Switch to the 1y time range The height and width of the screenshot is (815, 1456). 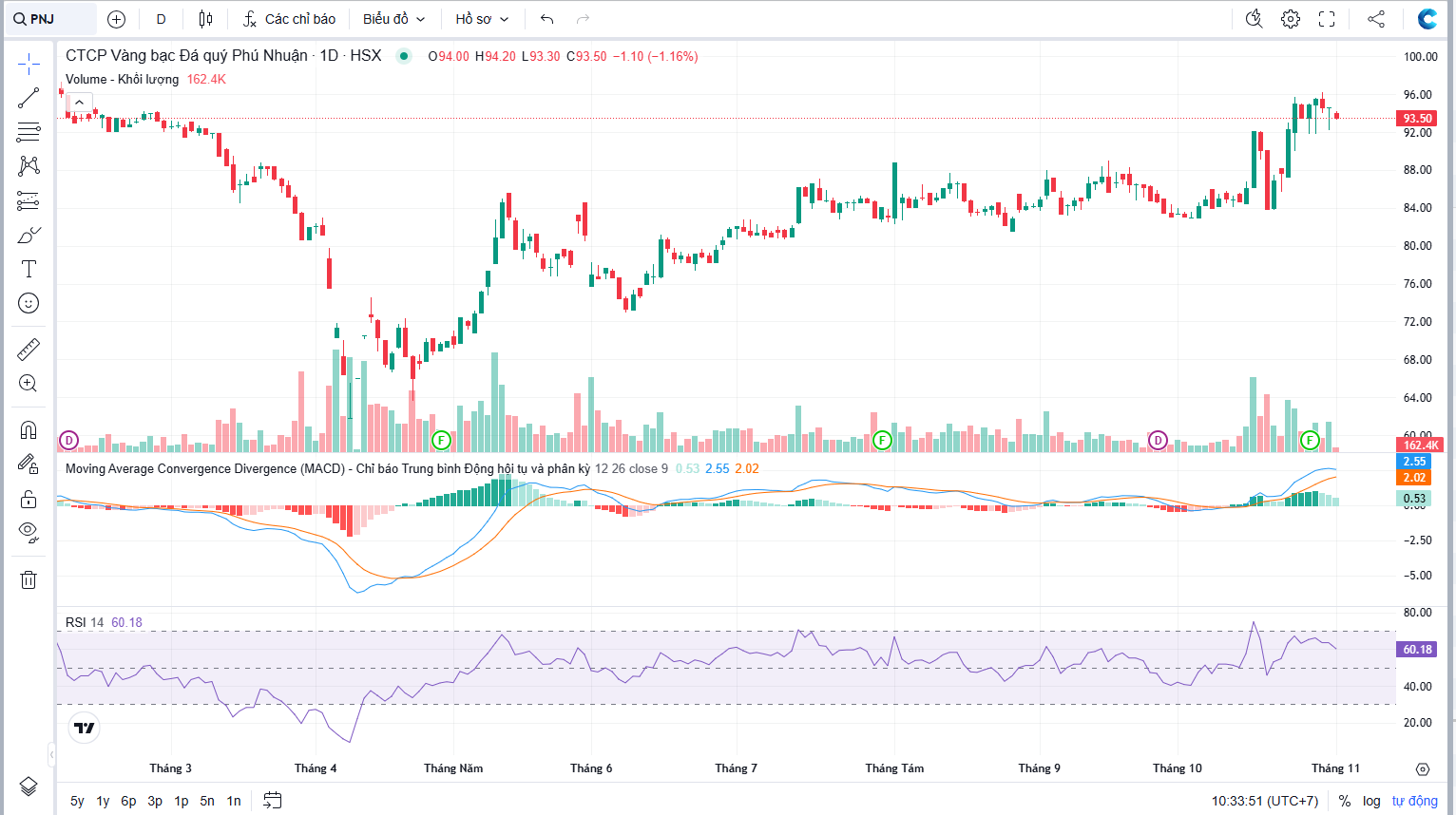(x=103, y=801)
